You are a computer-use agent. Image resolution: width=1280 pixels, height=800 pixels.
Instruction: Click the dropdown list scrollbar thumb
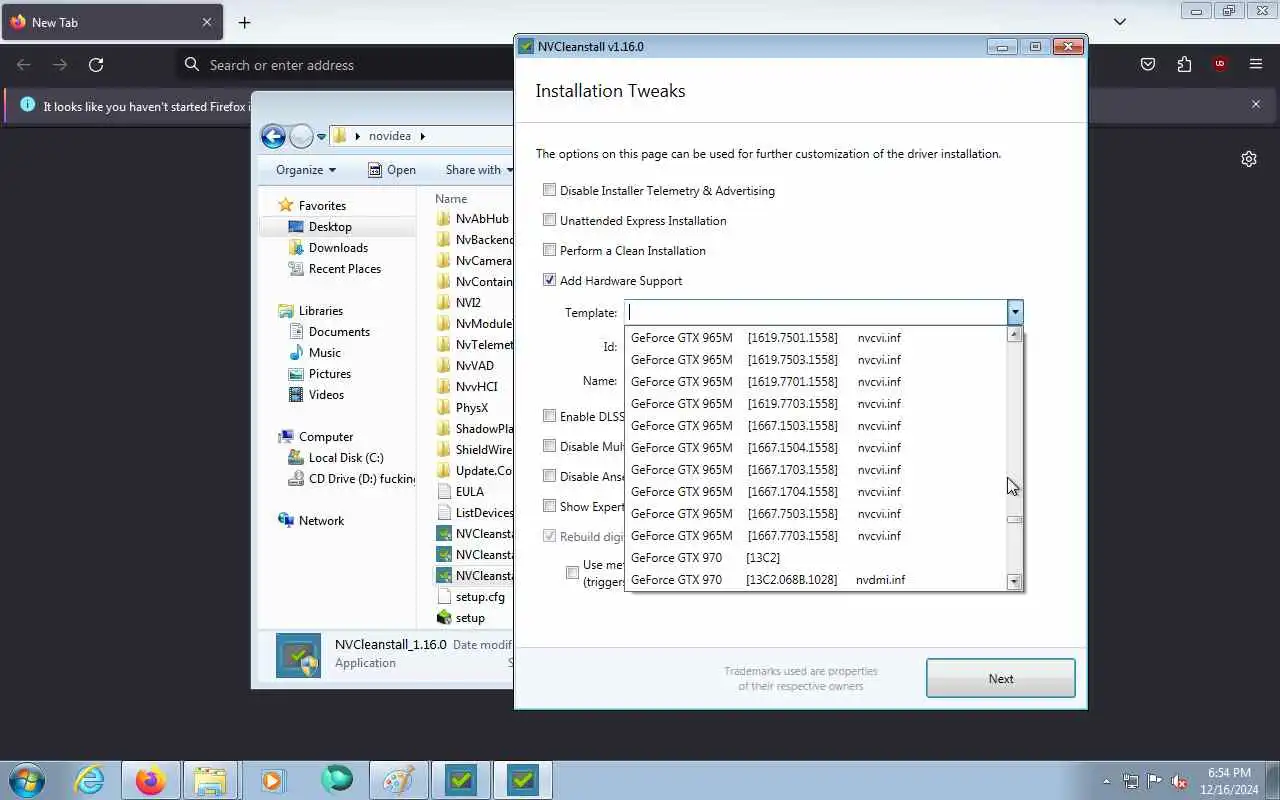(x=1014, y=519)
